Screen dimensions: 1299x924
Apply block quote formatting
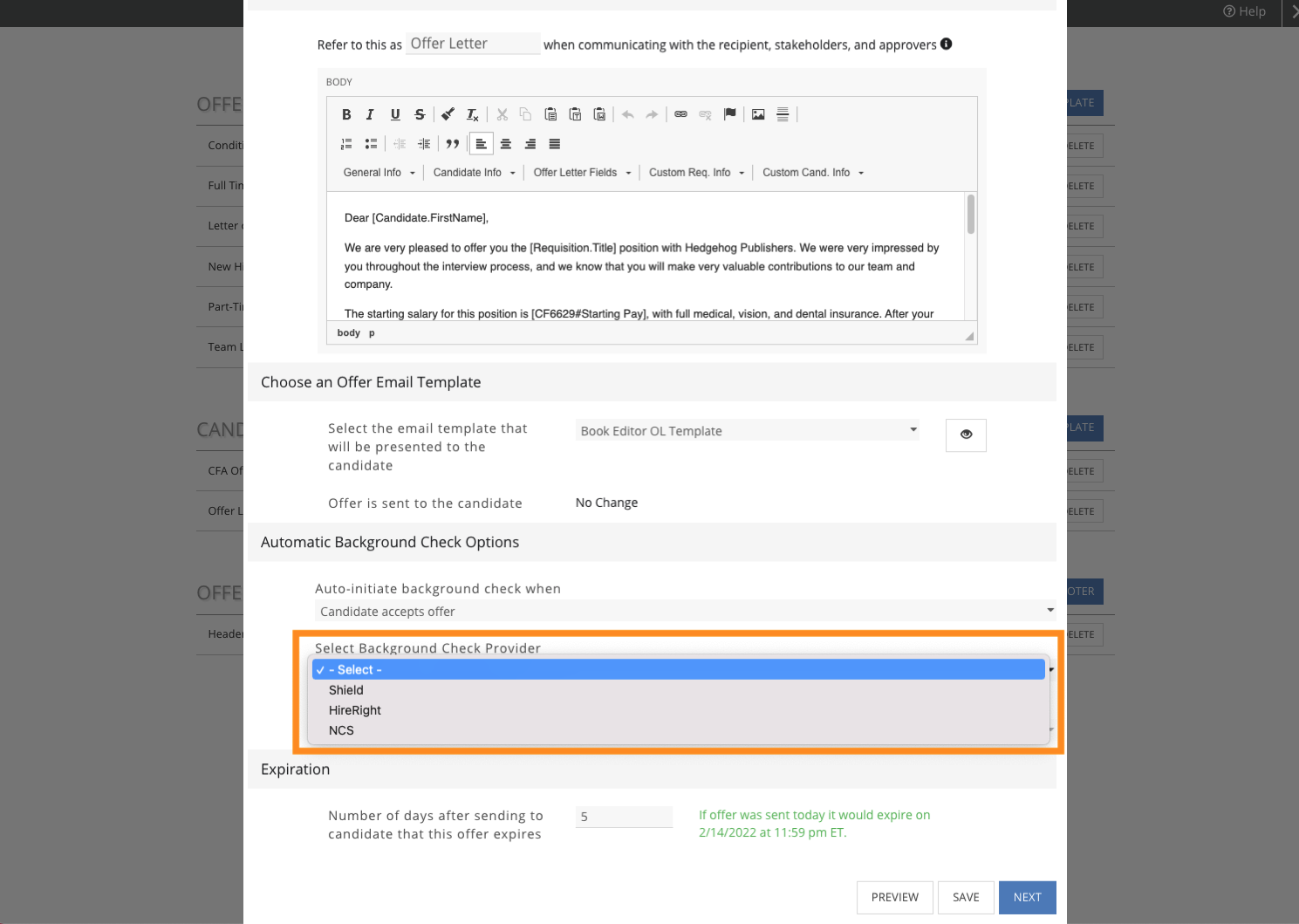[x=452, y=144]
